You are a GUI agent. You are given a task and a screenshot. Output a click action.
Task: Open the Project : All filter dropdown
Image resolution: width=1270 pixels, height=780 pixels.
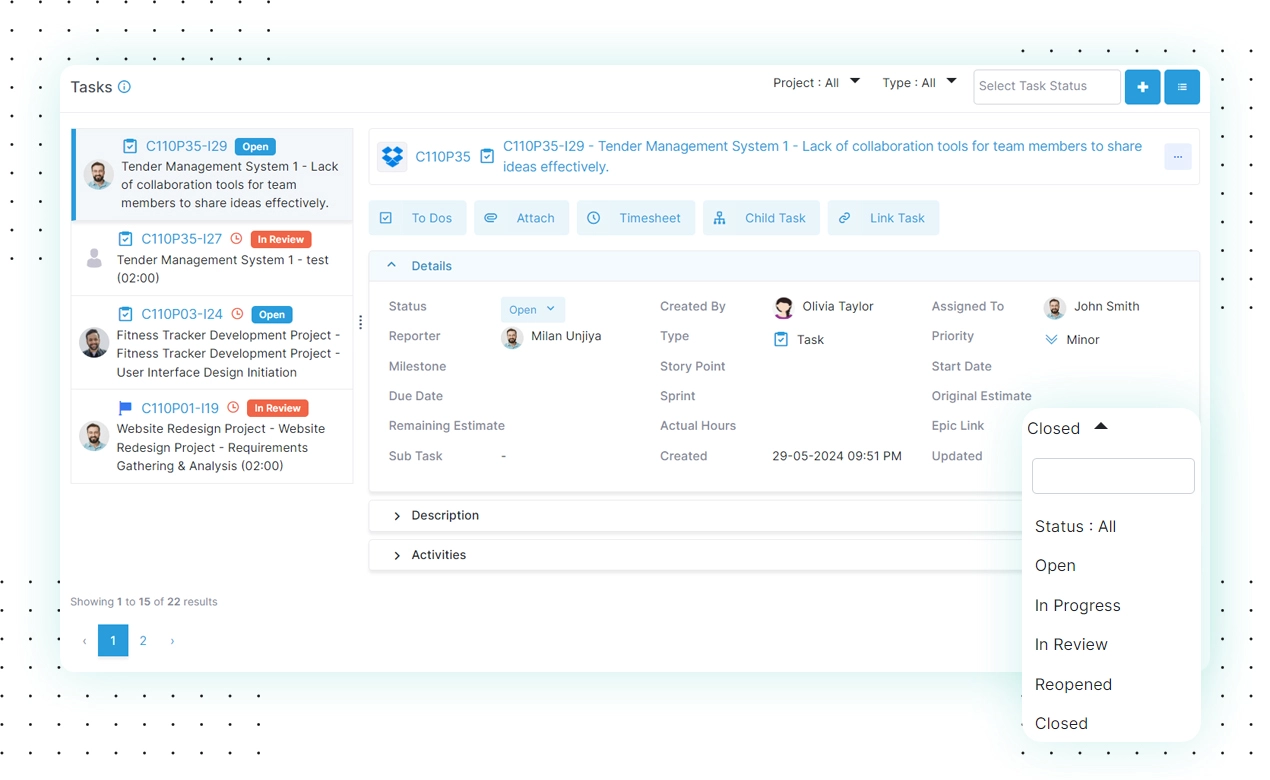(817, 82)
